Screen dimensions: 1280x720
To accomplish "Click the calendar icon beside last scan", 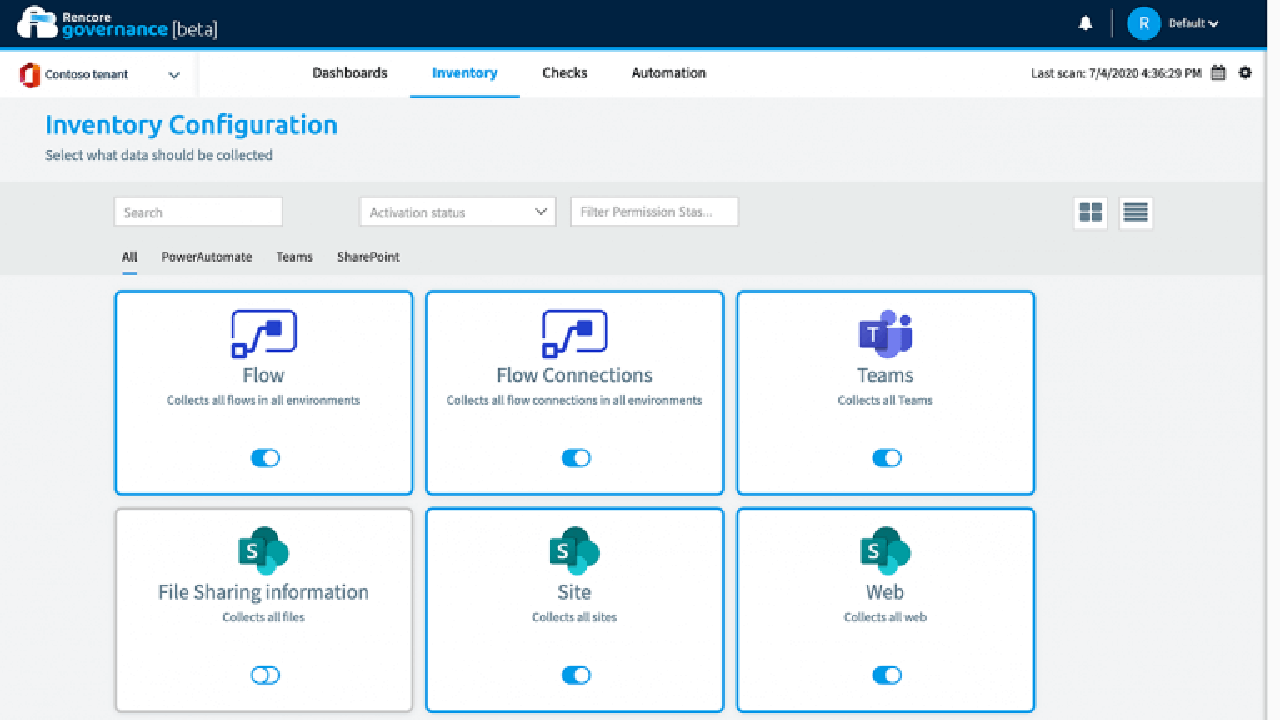I will pyautogui.click(x=1218, y=73).
